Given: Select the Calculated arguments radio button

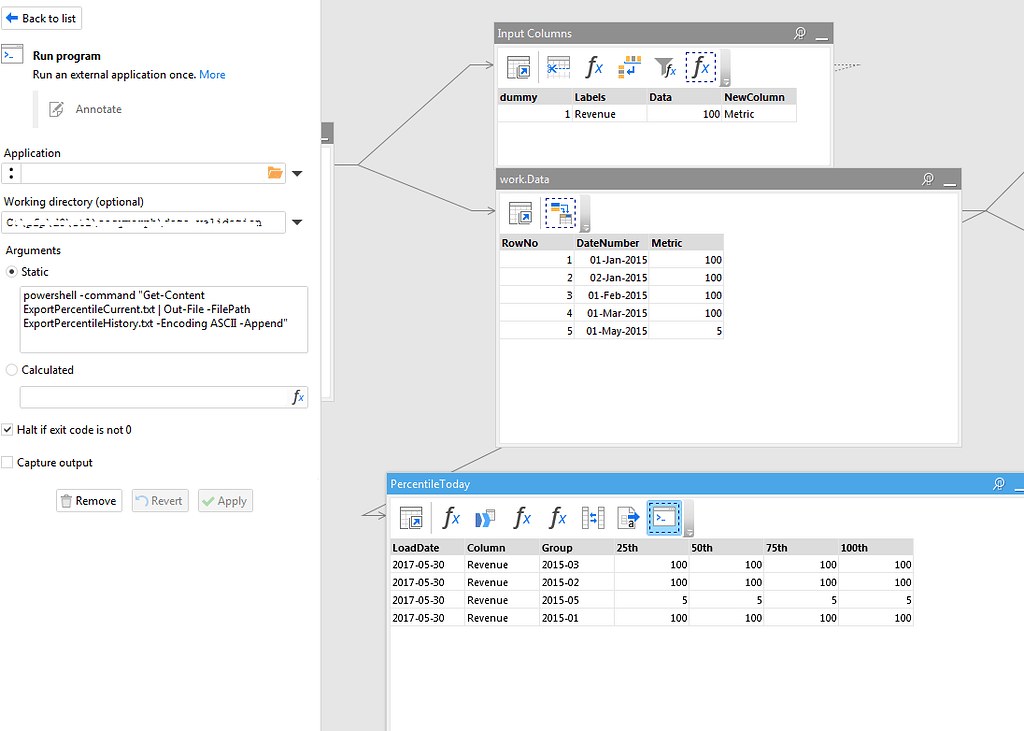Looking at the screenshot, I should click(x=11, y=370).
